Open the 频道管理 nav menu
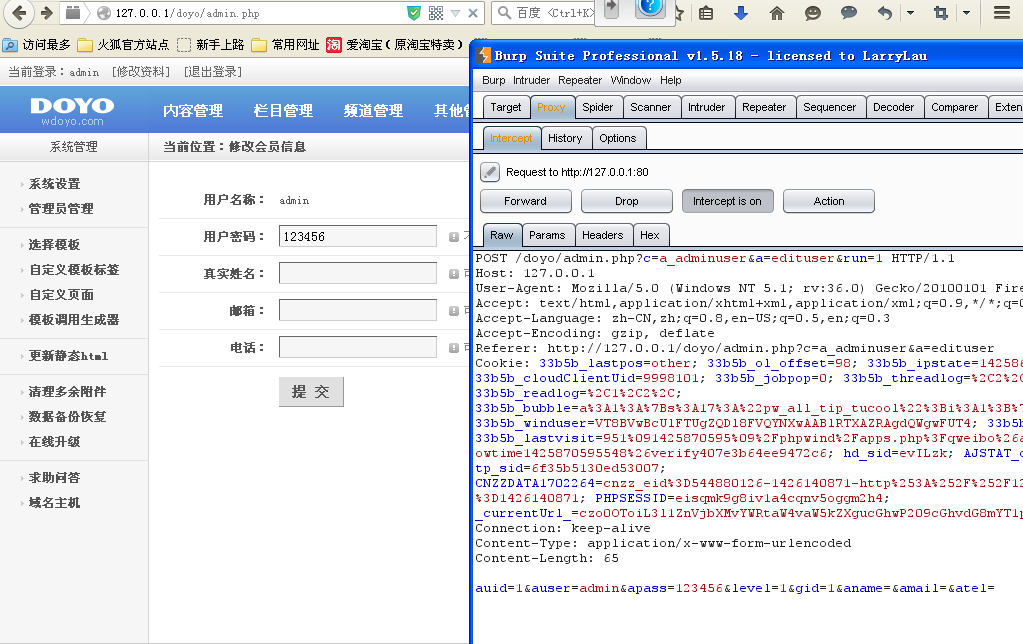The width and height of the screenshot is (1023, 644). point(373,111)
